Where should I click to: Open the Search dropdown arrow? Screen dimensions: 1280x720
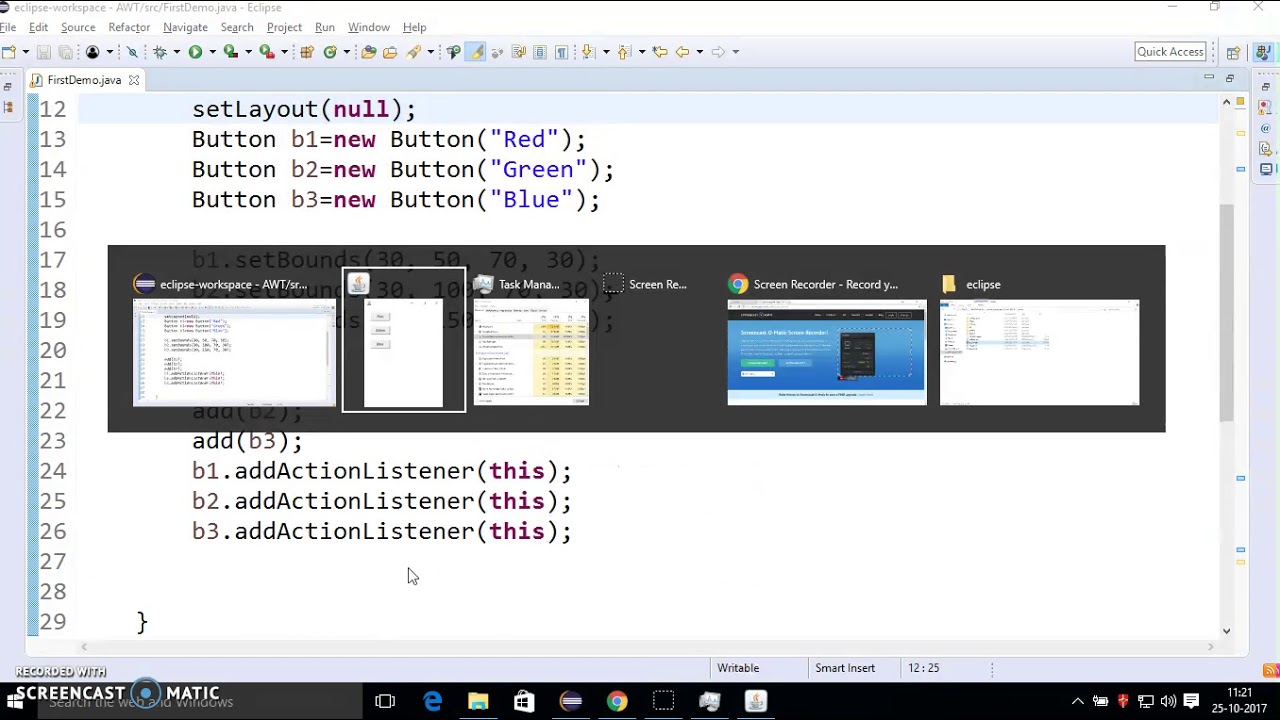[x=430, y=52]
